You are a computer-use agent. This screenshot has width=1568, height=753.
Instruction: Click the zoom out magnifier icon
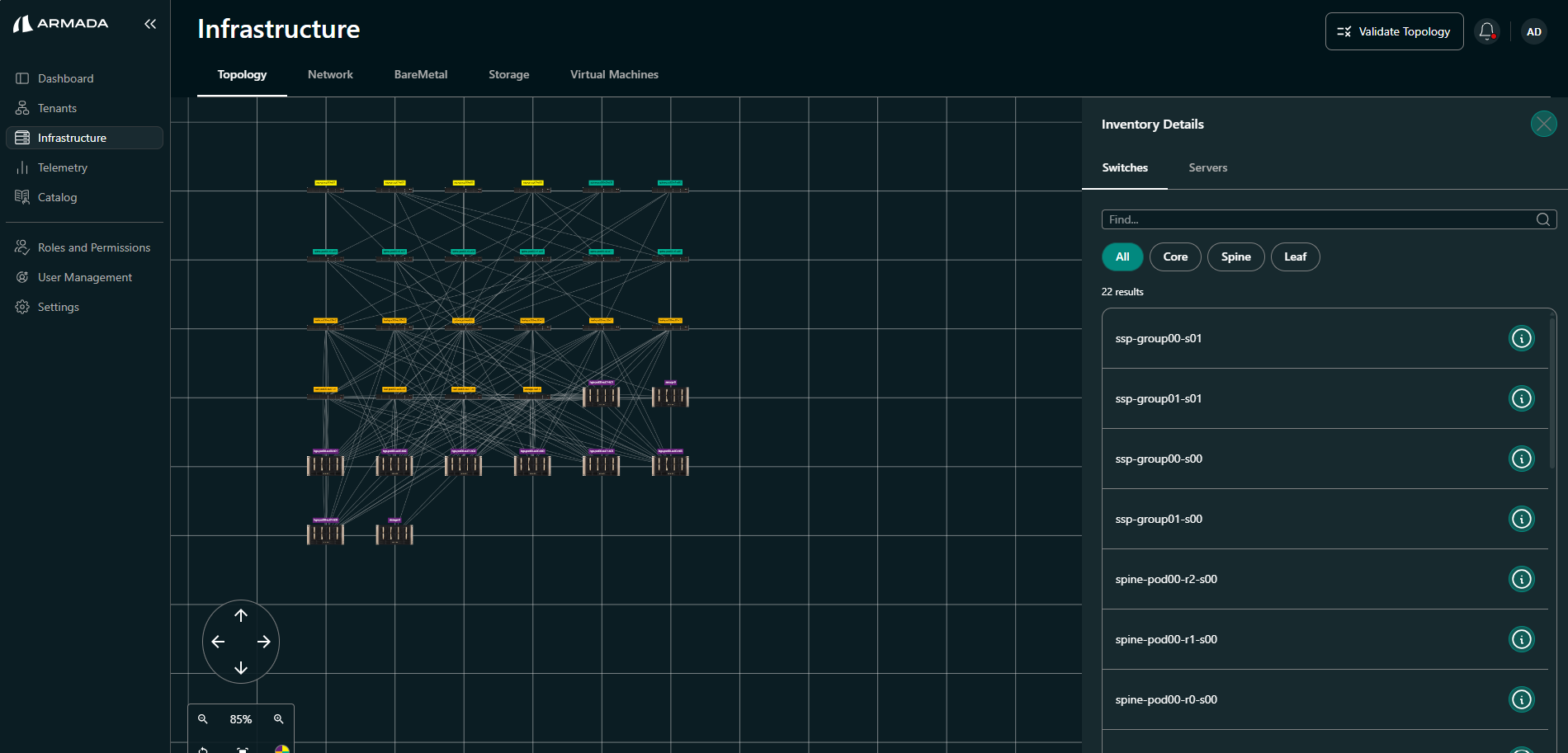click(x=203, y=719)
